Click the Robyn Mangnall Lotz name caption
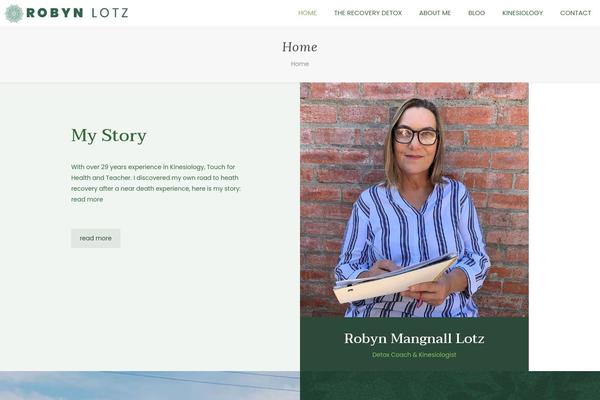600x400 pixels. [414, 338]
